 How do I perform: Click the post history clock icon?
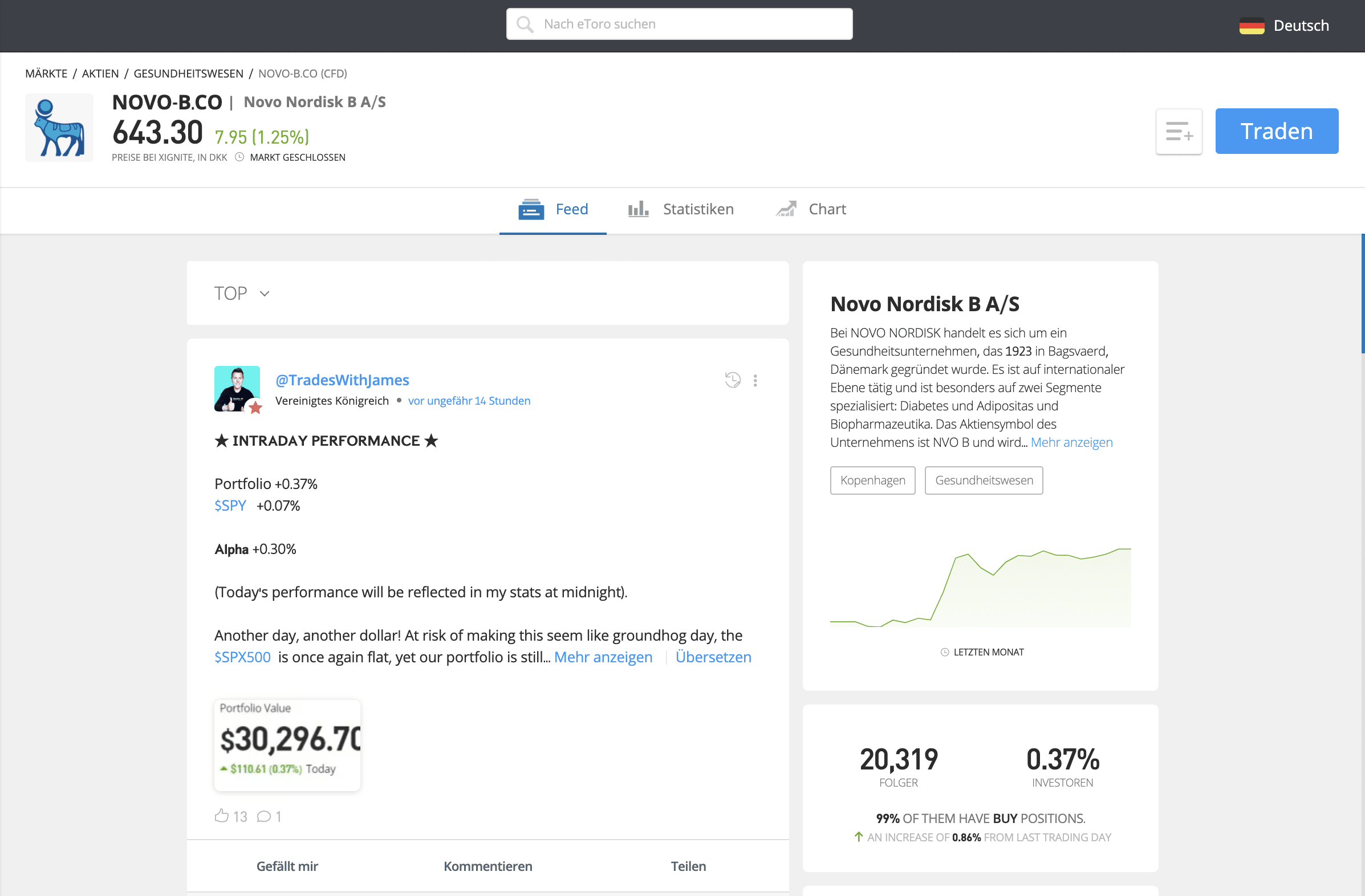(733, 380)
